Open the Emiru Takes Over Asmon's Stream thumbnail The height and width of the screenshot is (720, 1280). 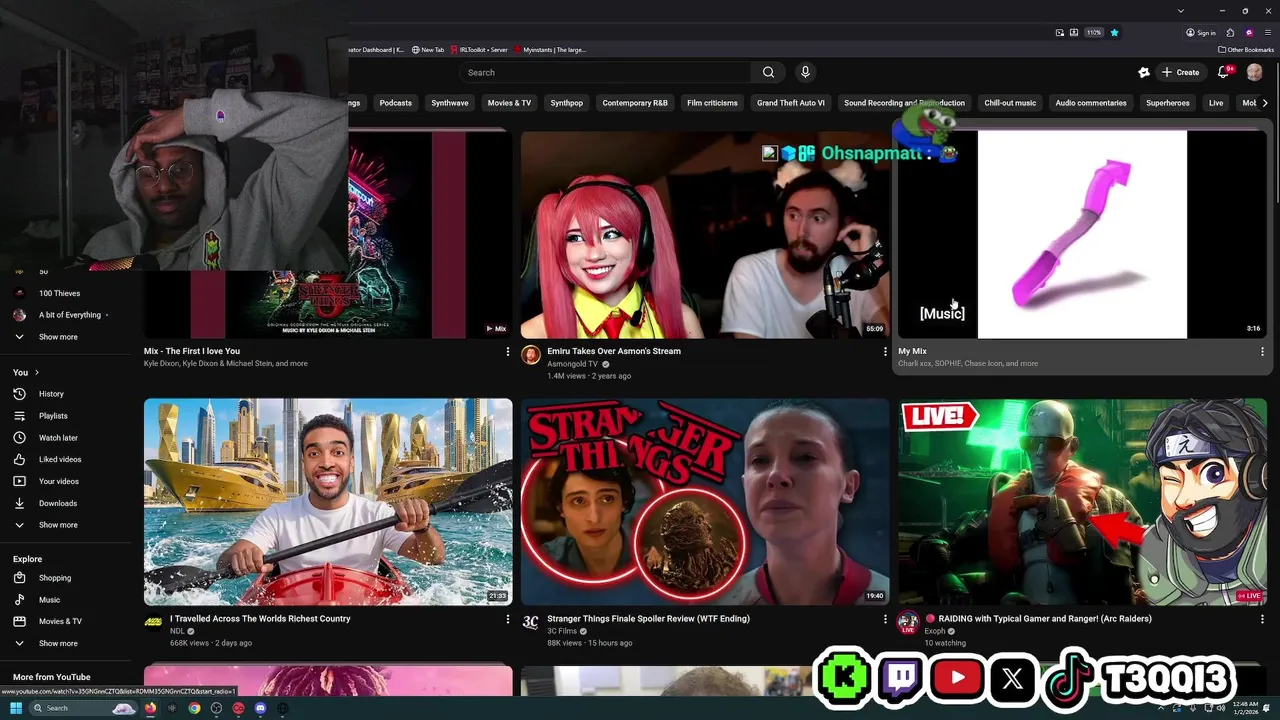point(705,235)
